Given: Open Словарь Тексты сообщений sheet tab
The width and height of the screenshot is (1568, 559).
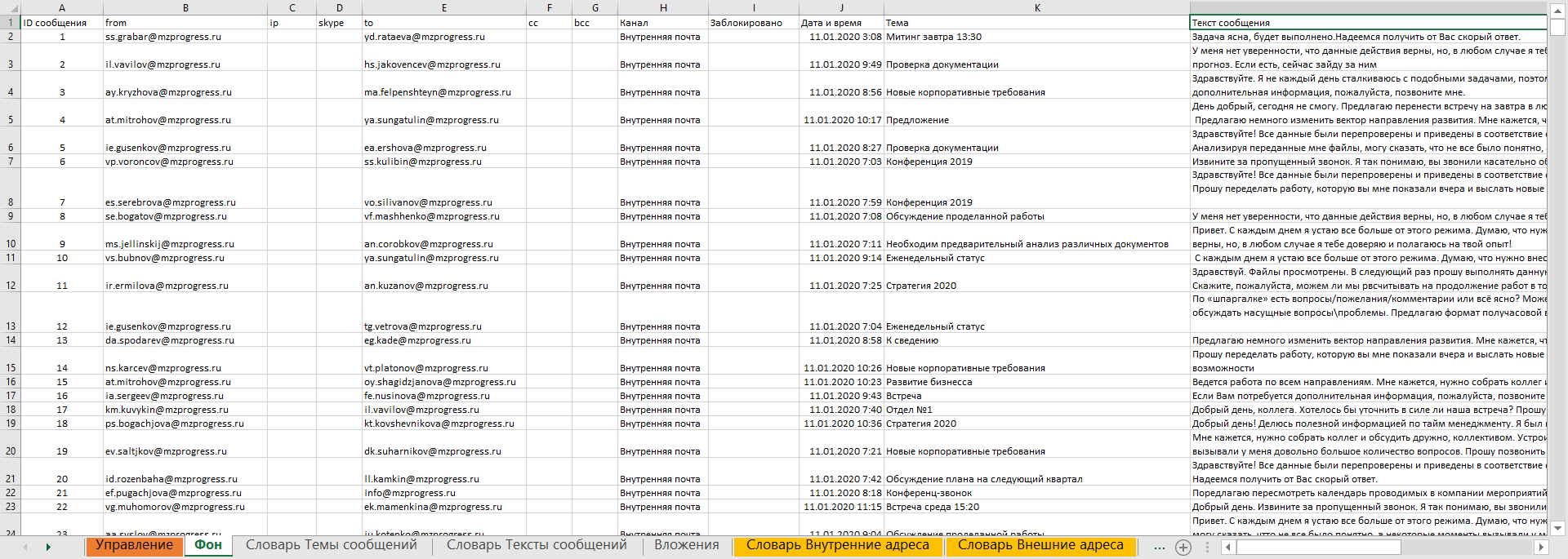Looking at the screenshot, I should (537, 546).
